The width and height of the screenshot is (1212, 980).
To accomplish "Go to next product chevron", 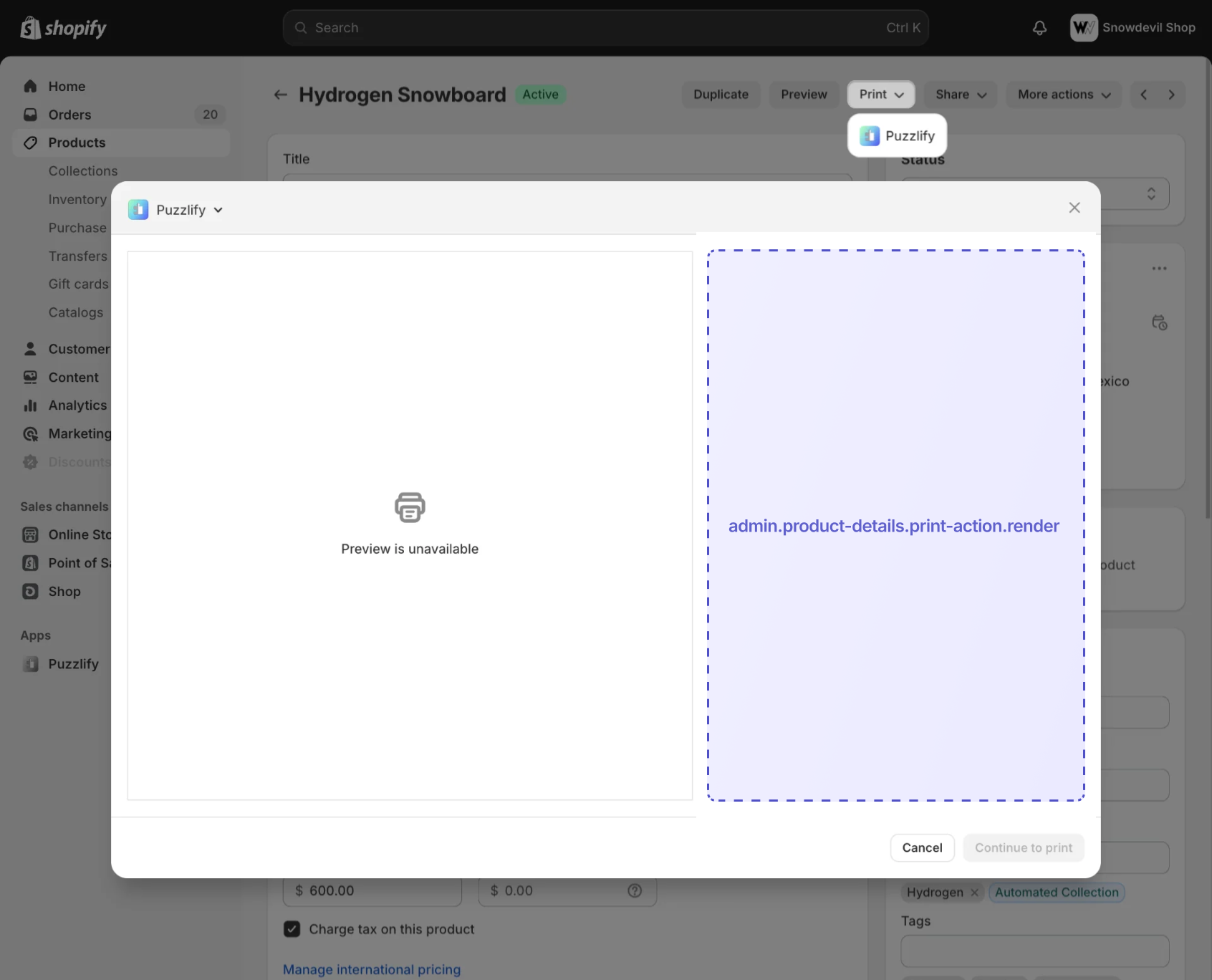I will point(1171,95).
